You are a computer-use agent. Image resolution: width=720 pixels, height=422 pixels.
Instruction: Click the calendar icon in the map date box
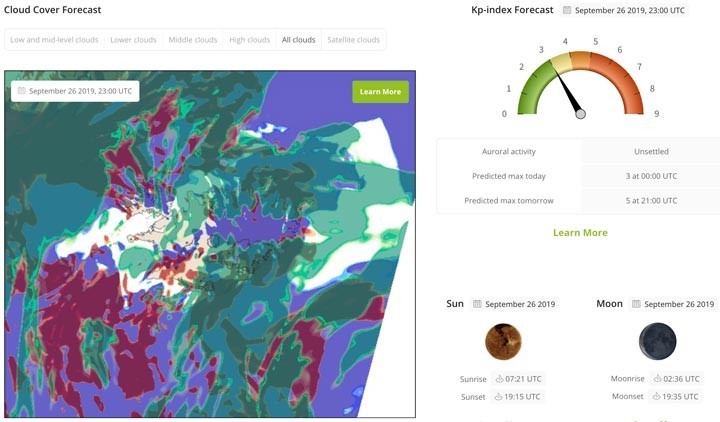coord(22,91)
